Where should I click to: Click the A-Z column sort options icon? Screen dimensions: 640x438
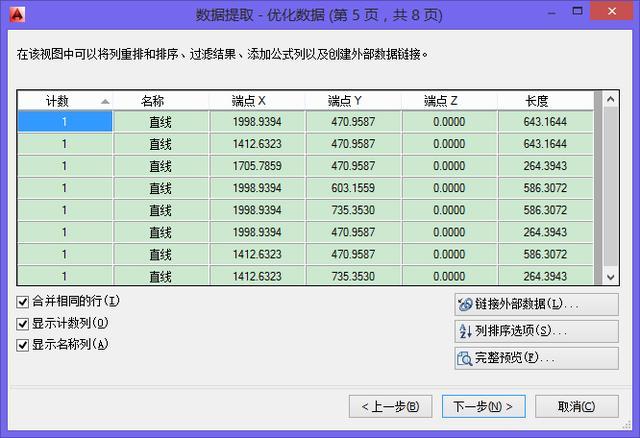coord(465,331)
